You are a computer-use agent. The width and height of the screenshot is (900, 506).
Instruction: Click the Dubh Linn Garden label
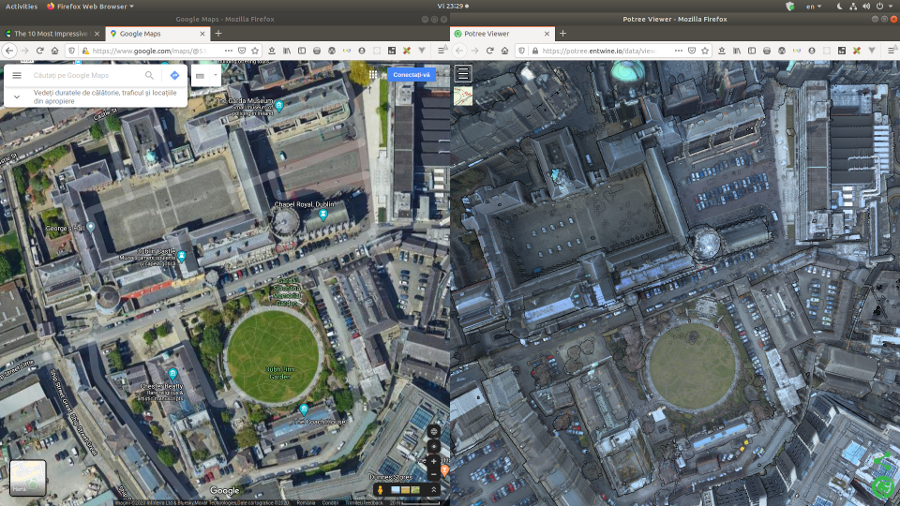point(280,373)
